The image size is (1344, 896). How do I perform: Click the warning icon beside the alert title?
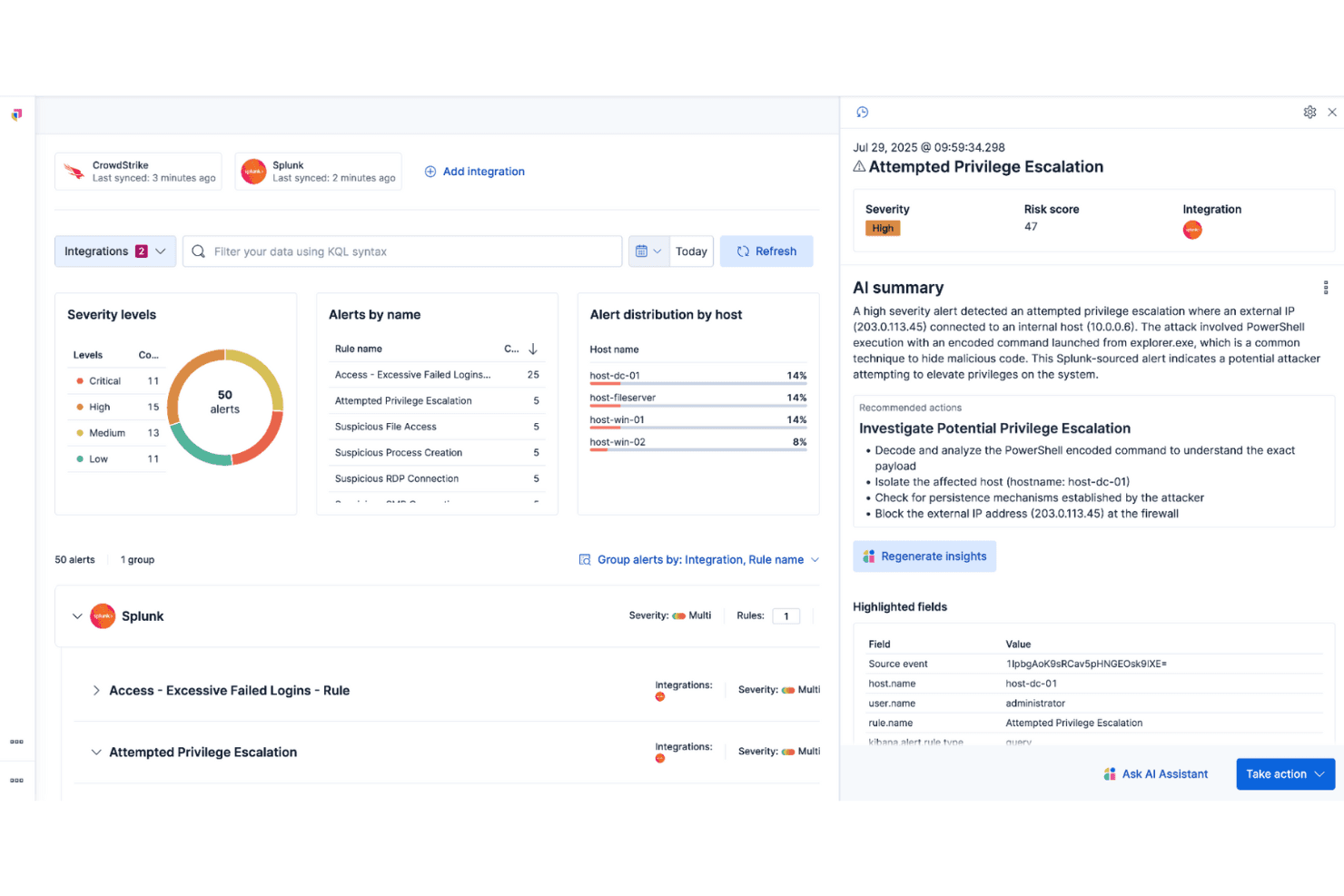(859, 167)
